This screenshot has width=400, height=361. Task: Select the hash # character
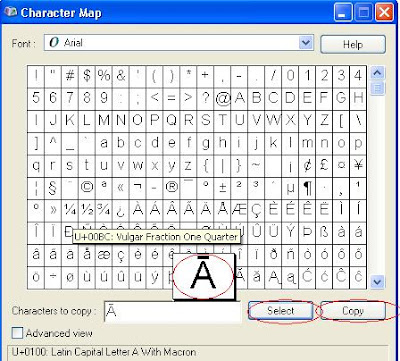tap(70, 76)
